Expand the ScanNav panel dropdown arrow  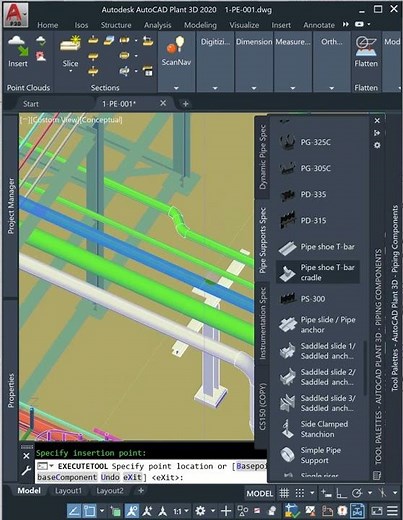click(176, 88)
